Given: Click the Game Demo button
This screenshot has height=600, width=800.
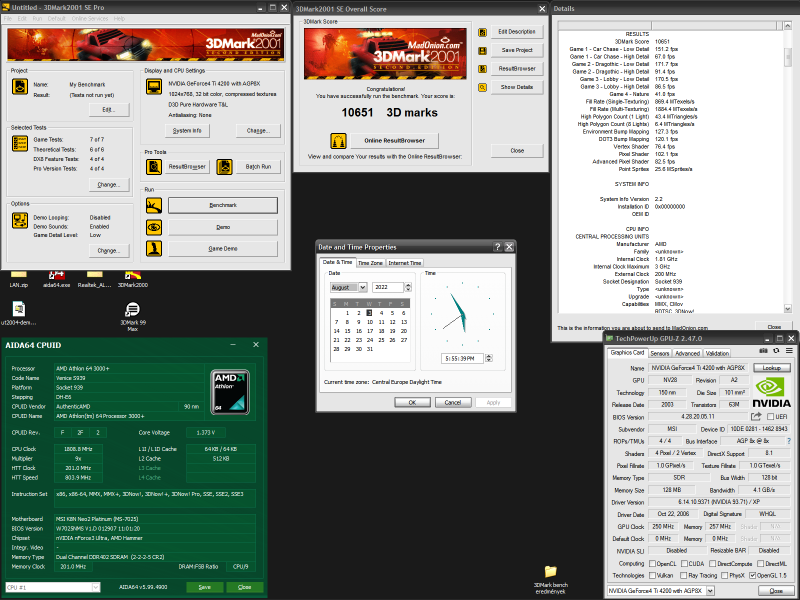Looking at the screenshot, I should click(x=223, y=248).
